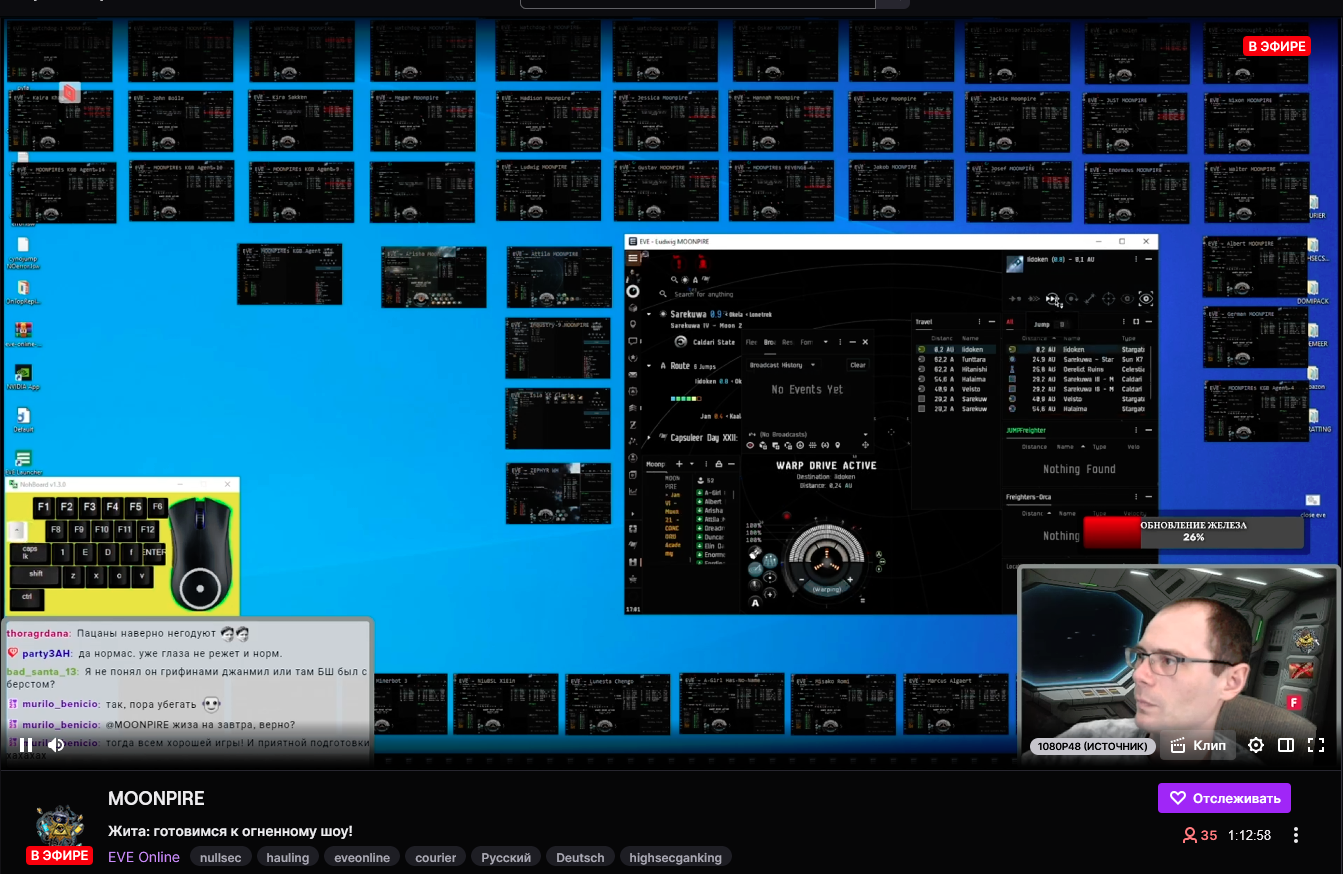Select the All overview tab
The height and width of the screenshot is (874, 1343).
click(x=1010, y=322)
